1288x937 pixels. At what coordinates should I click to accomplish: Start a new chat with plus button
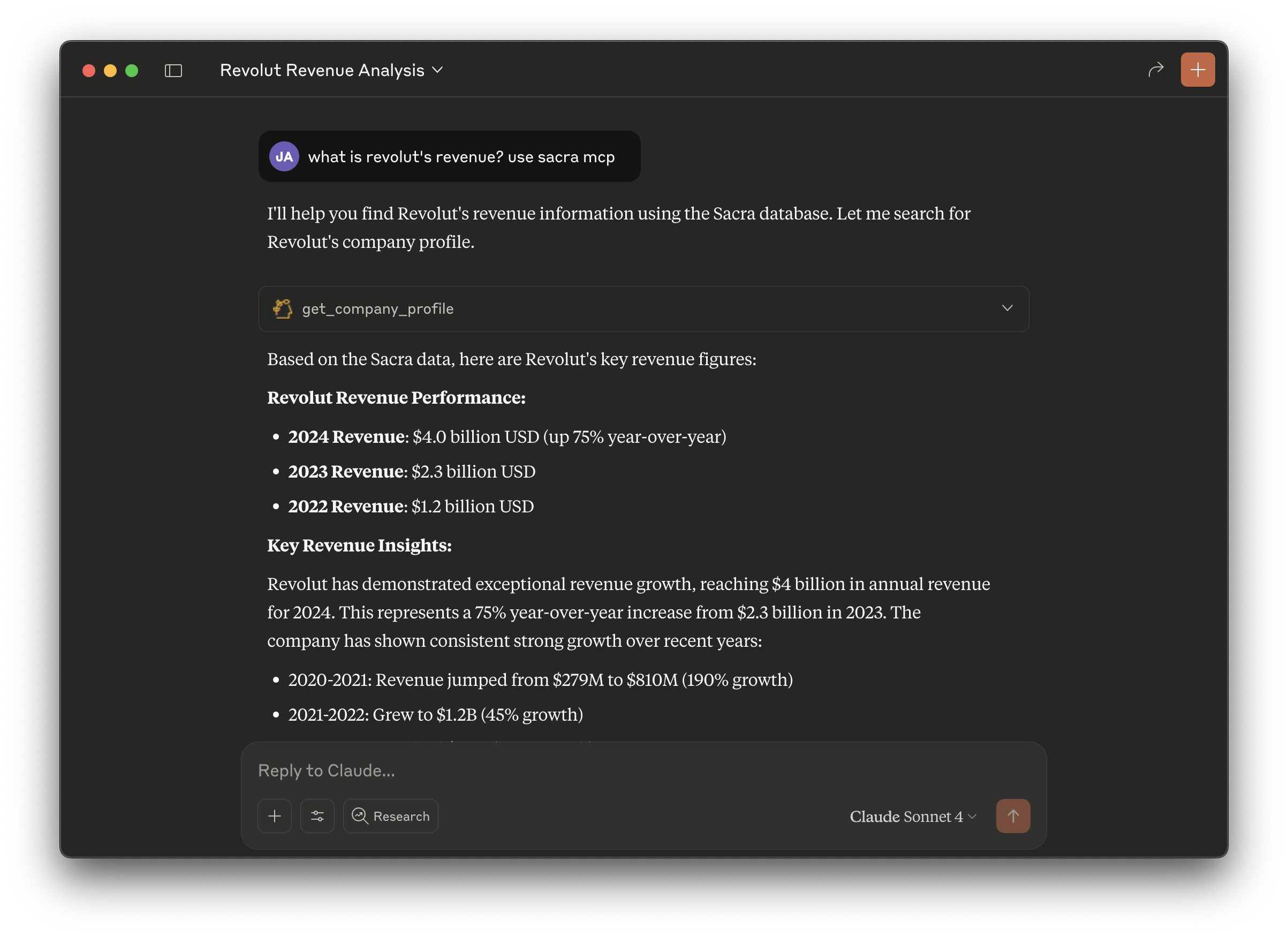click(x=1197, y=70)
